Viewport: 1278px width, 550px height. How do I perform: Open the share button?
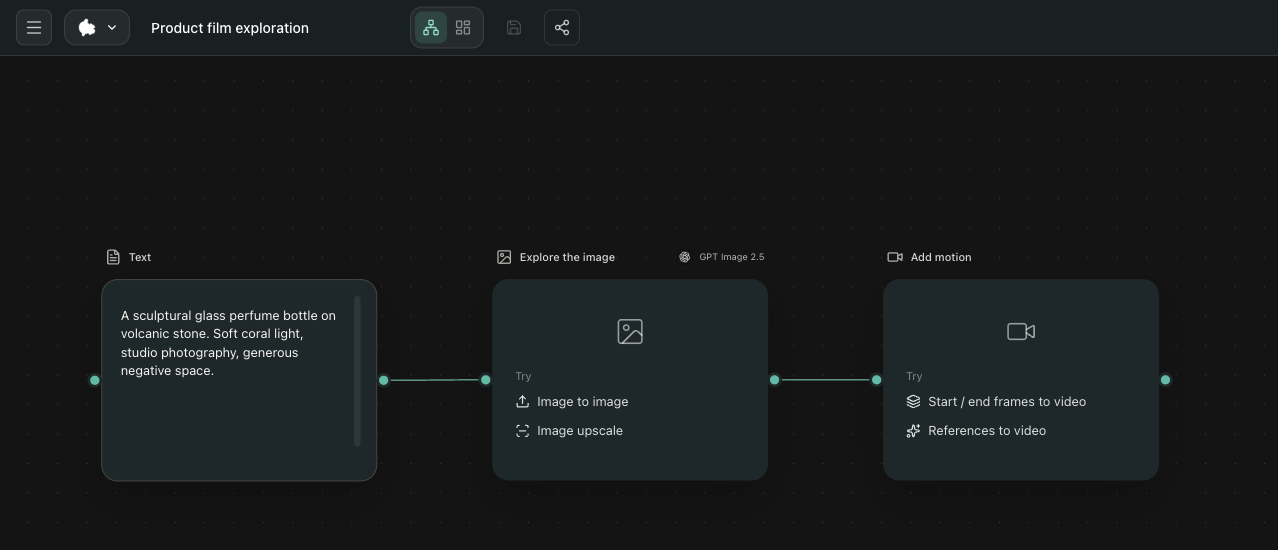562,28
